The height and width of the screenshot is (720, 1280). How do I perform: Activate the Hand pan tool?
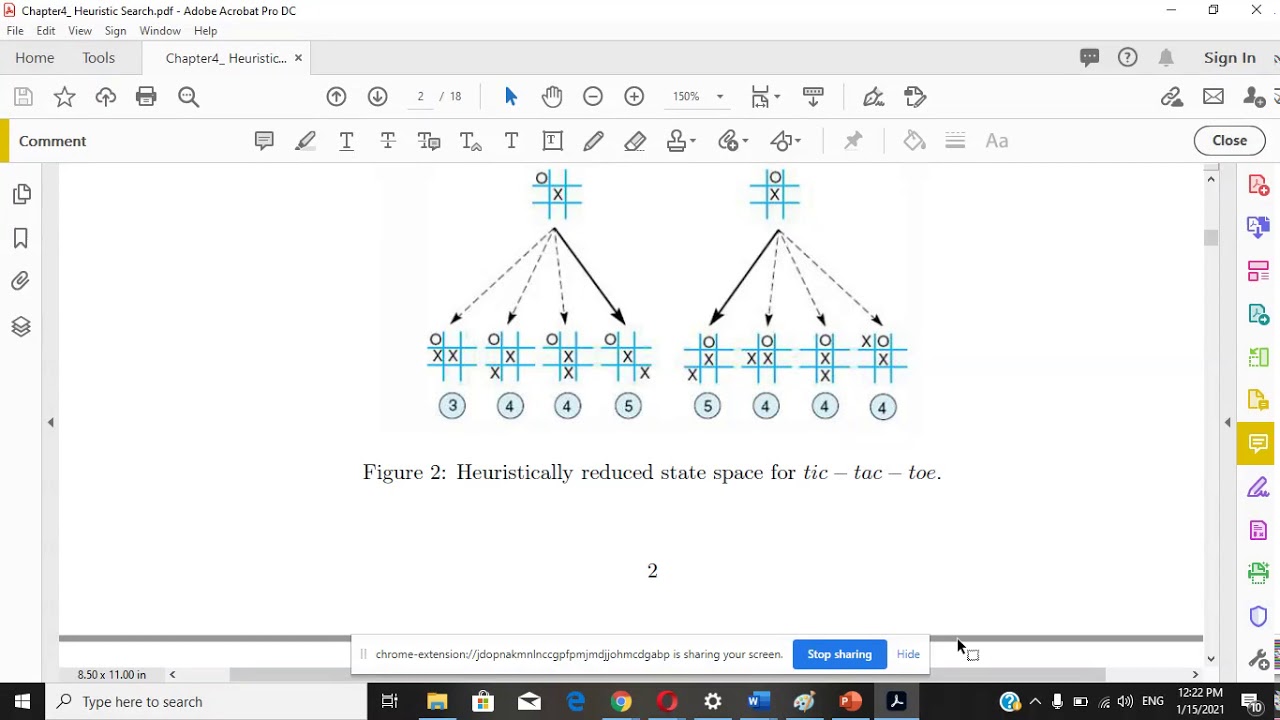[552, 97]
